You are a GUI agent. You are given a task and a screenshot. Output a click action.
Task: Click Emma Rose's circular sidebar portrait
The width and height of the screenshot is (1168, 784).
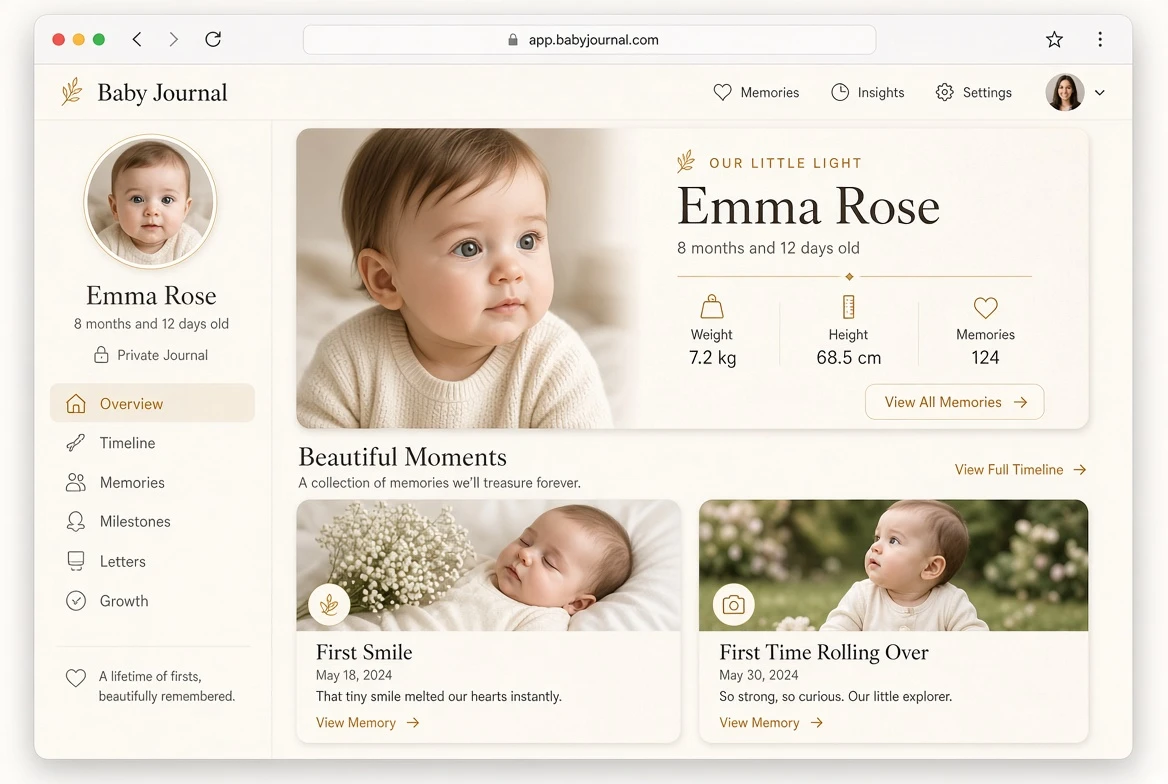pyautogui.click(x=150, y=201)
